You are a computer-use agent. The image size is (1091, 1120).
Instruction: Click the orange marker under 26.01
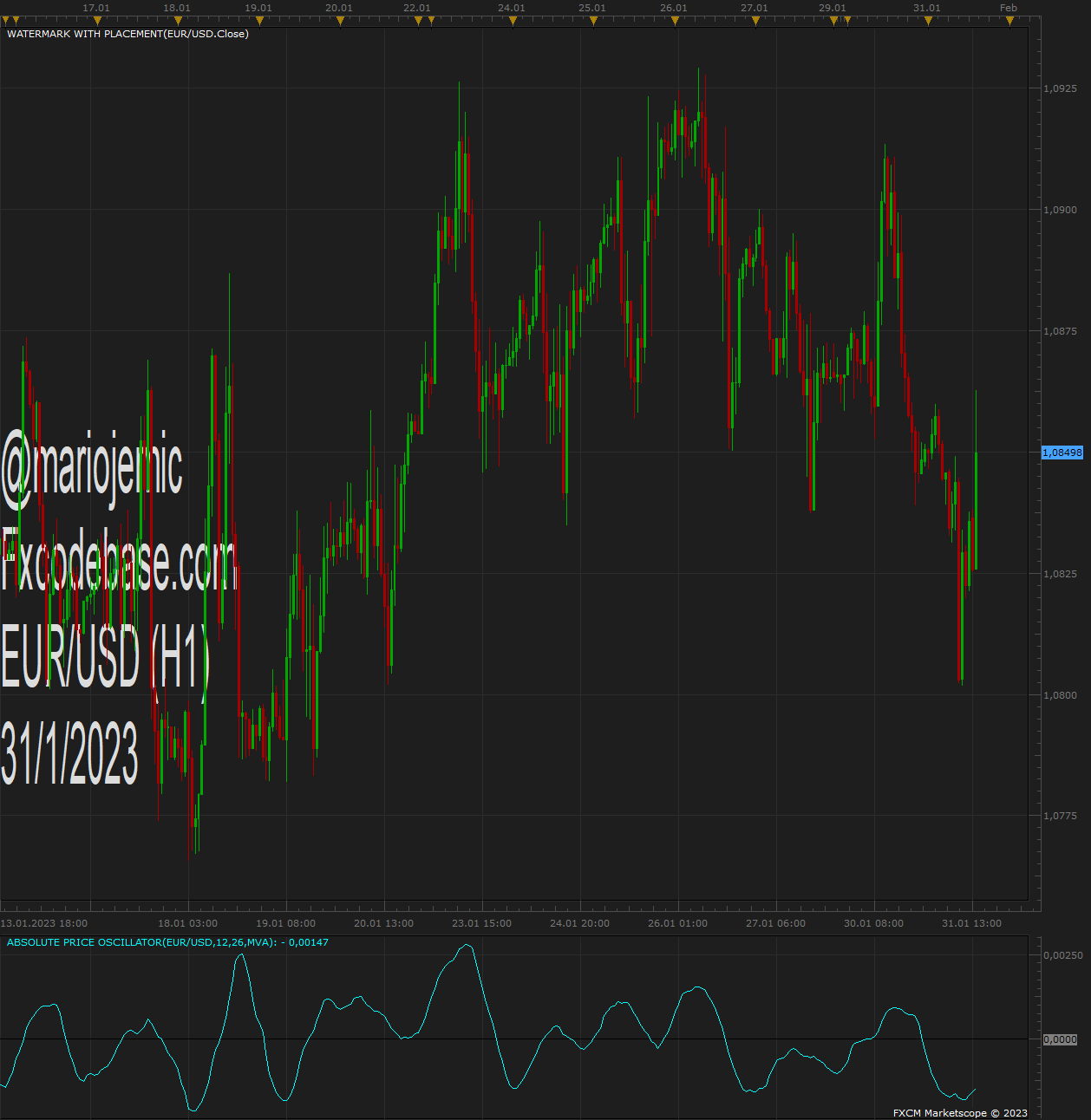tap(674, 21)
